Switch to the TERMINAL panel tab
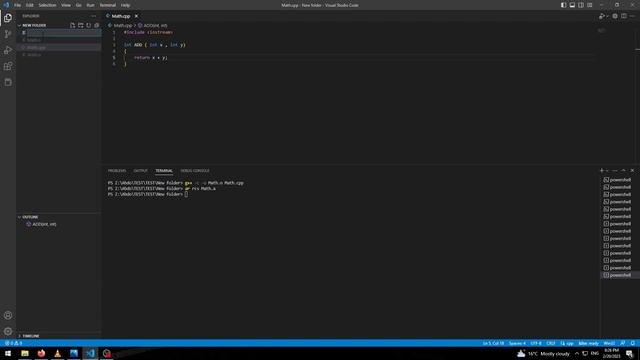 click(164, 171)
